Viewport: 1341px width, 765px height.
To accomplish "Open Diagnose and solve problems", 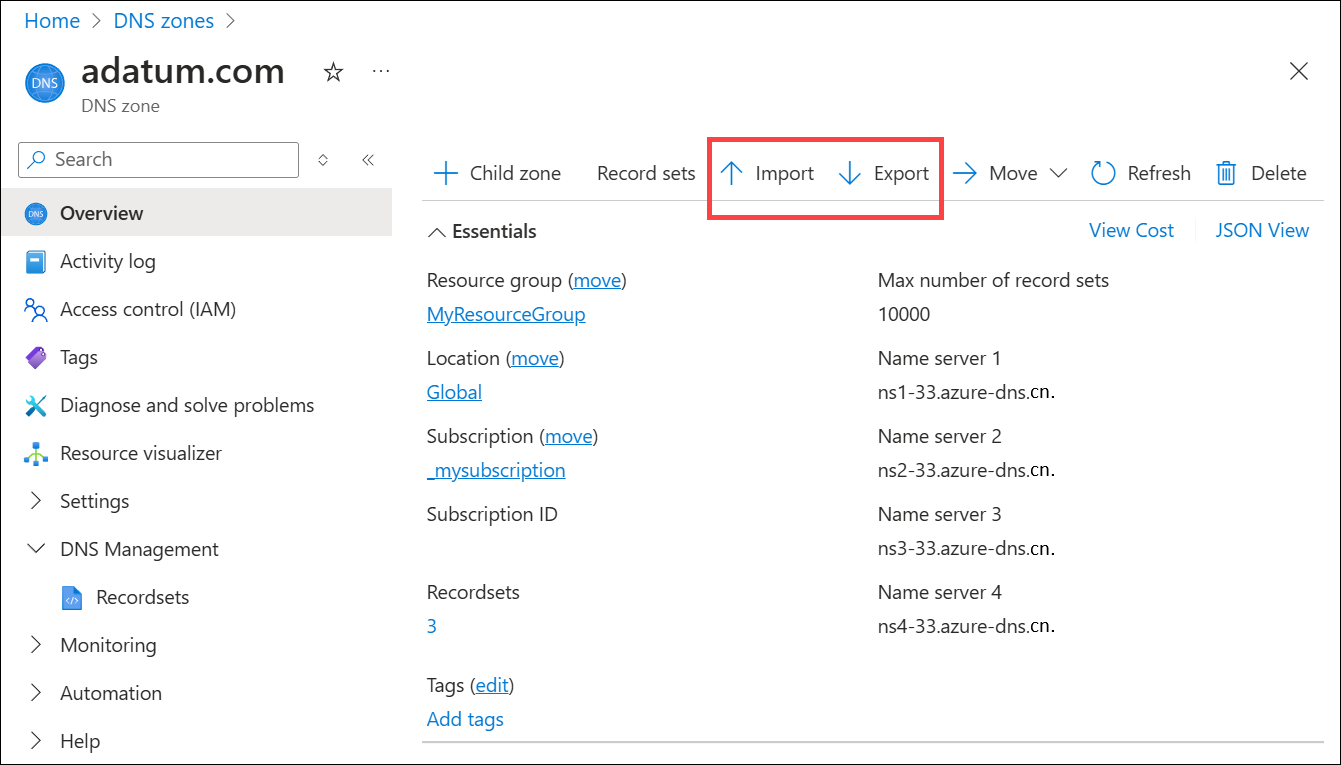I will click(186, 405).
